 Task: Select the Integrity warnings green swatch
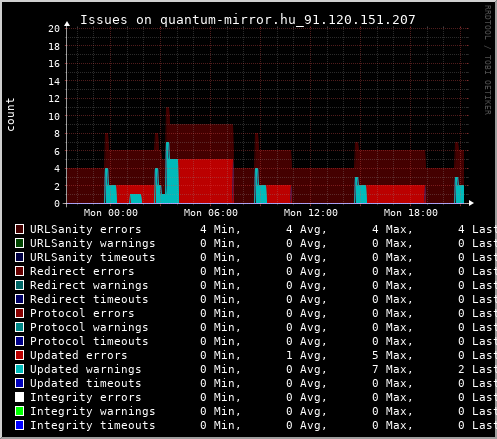pos(20,411)
